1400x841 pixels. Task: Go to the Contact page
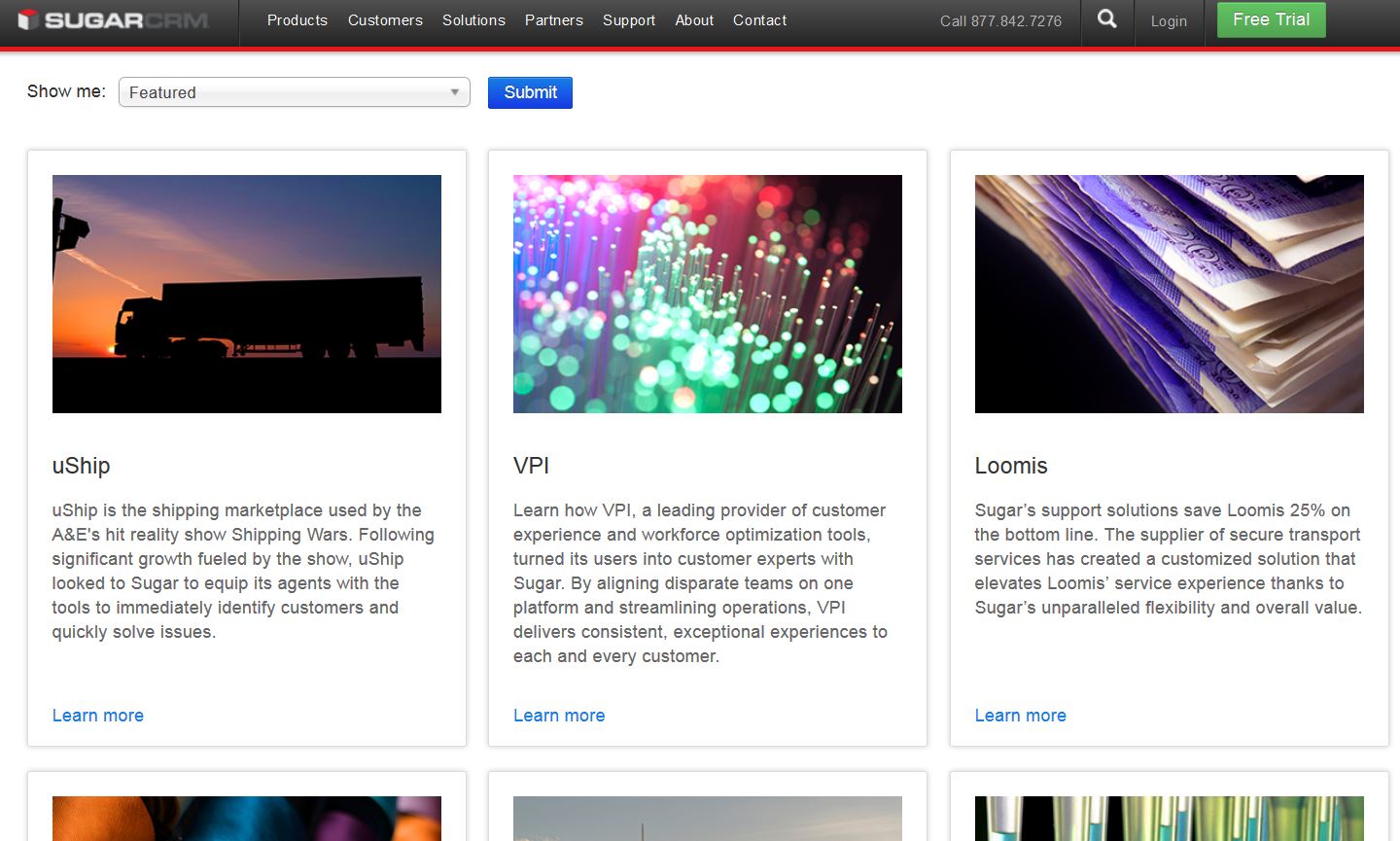(760, 20)
